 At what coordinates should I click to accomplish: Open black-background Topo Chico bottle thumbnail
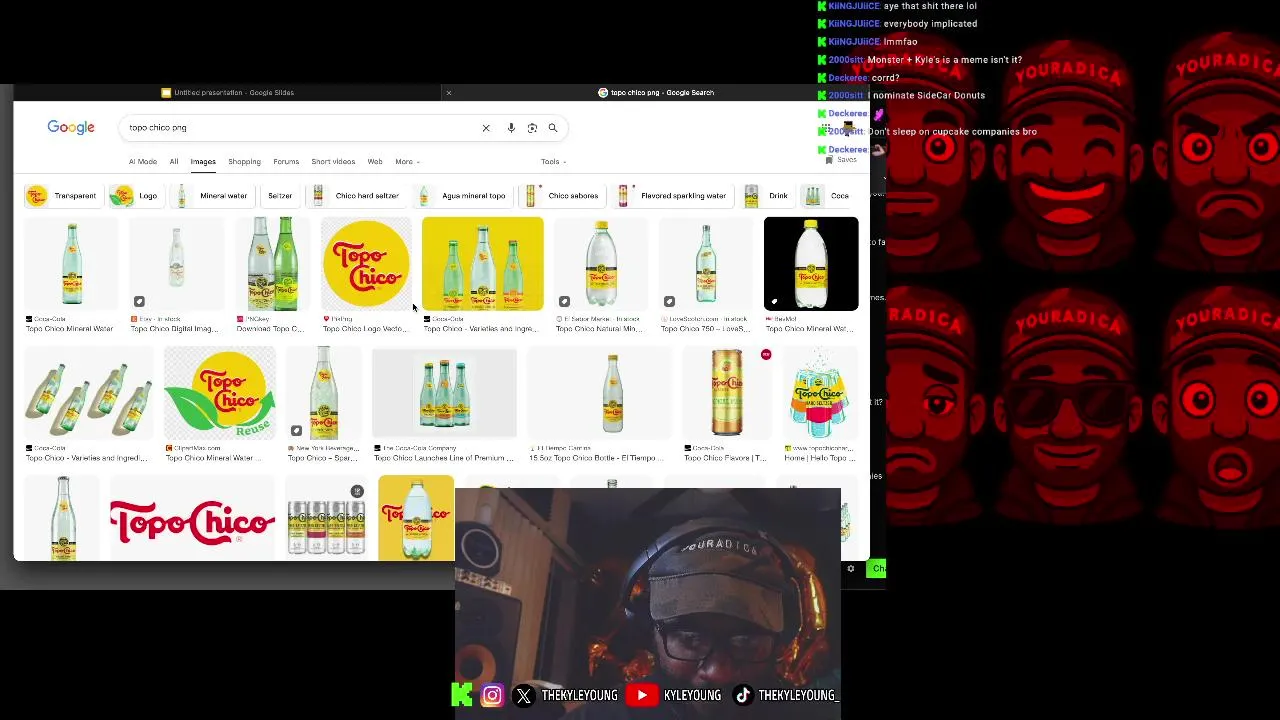811,264
